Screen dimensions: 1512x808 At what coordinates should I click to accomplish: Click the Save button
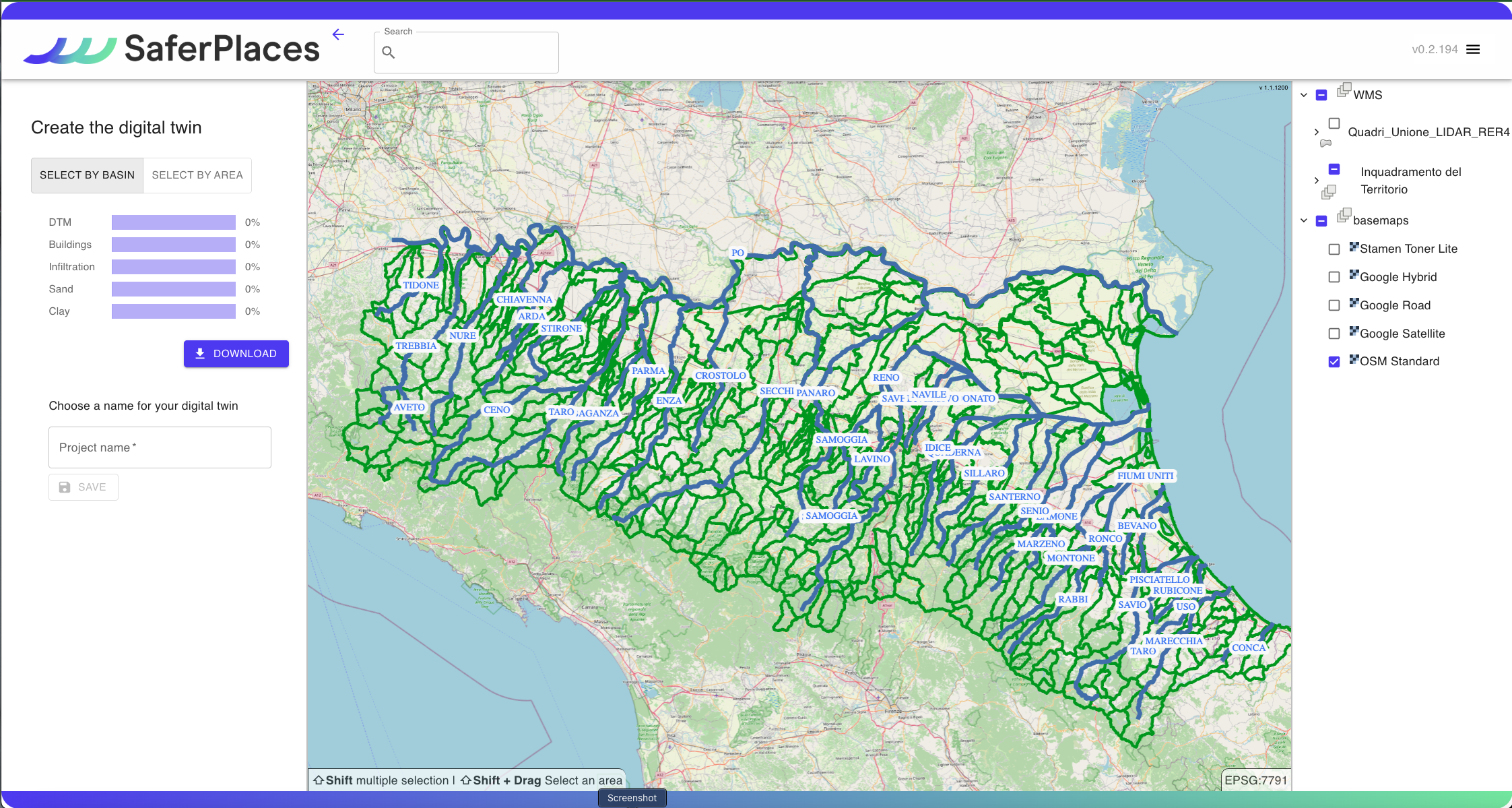84,487
